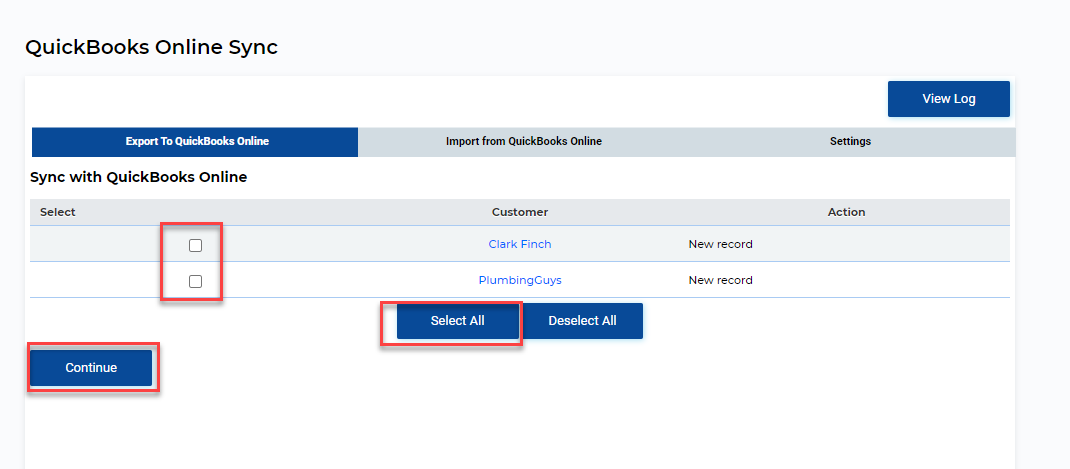
Task: Click New record text in PlumbingGuys row
Action: point(721,280)
